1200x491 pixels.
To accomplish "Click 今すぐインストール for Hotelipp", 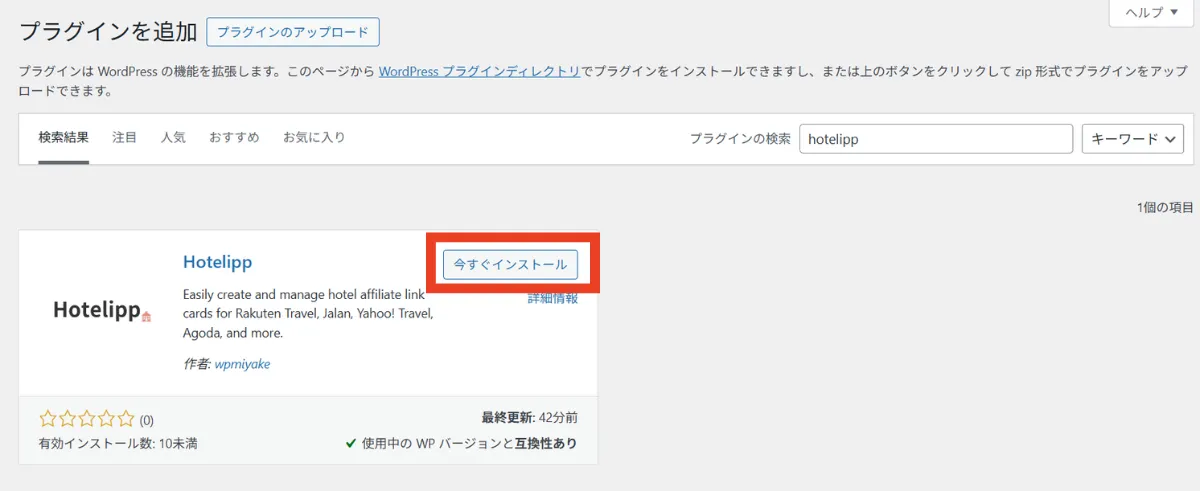I will [510, 265].
